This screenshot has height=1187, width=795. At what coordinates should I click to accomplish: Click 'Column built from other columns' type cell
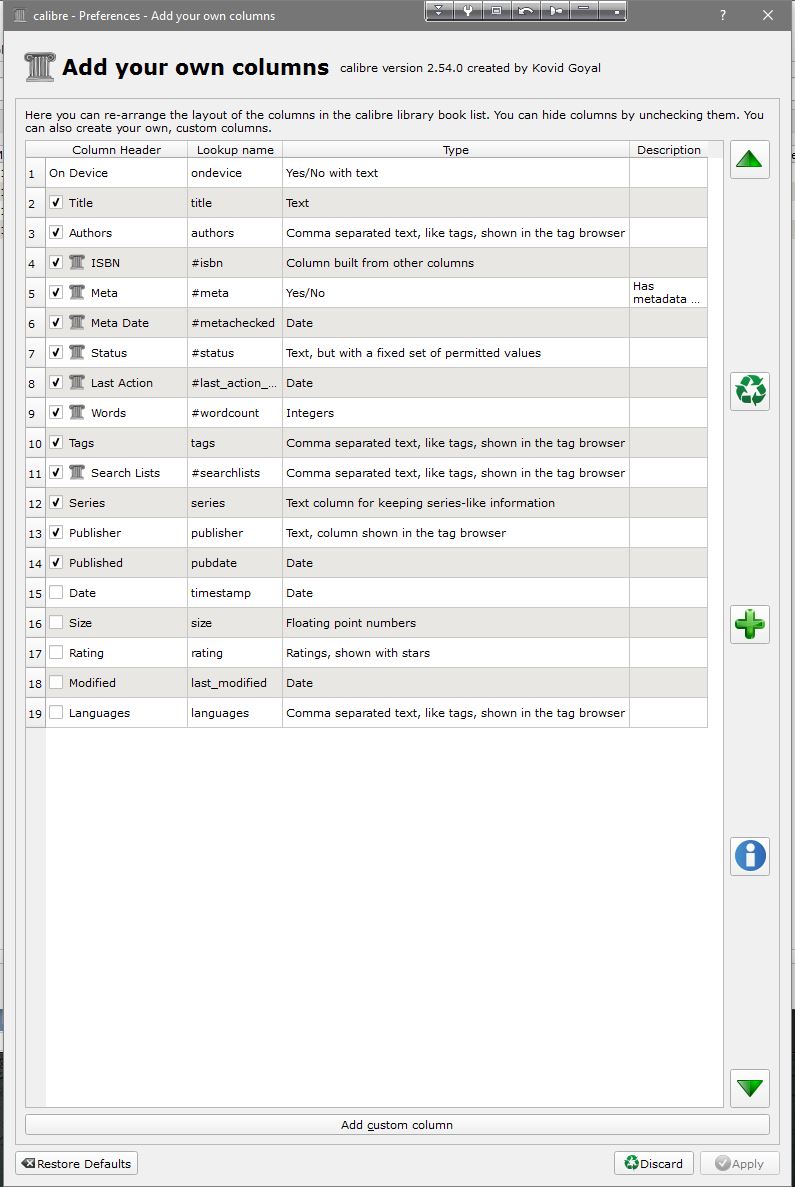click(456, 263)
